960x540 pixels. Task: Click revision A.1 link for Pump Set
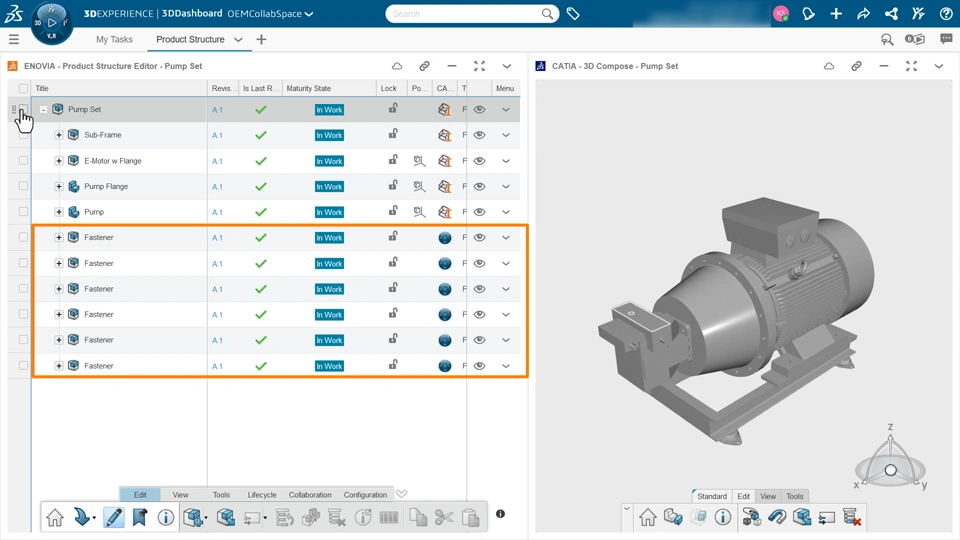pyautogui.click(x=217, y=110)
